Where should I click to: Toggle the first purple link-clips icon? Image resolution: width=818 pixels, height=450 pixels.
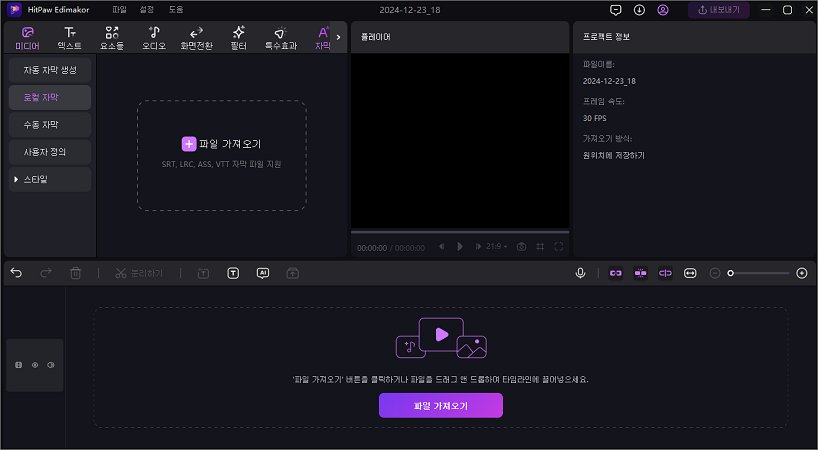616,273
